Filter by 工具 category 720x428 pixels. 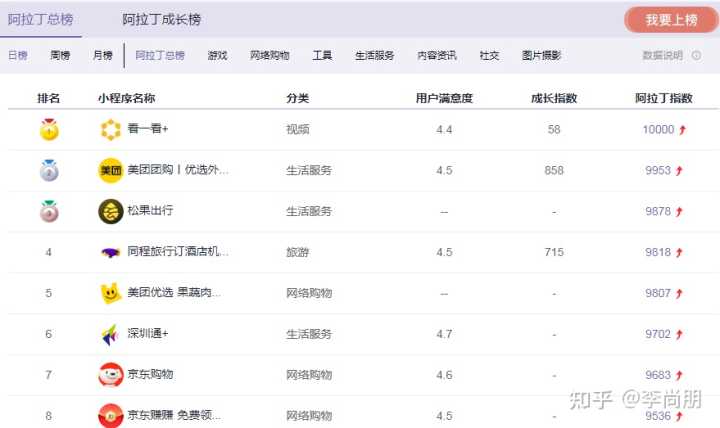(x=322, y=56)
